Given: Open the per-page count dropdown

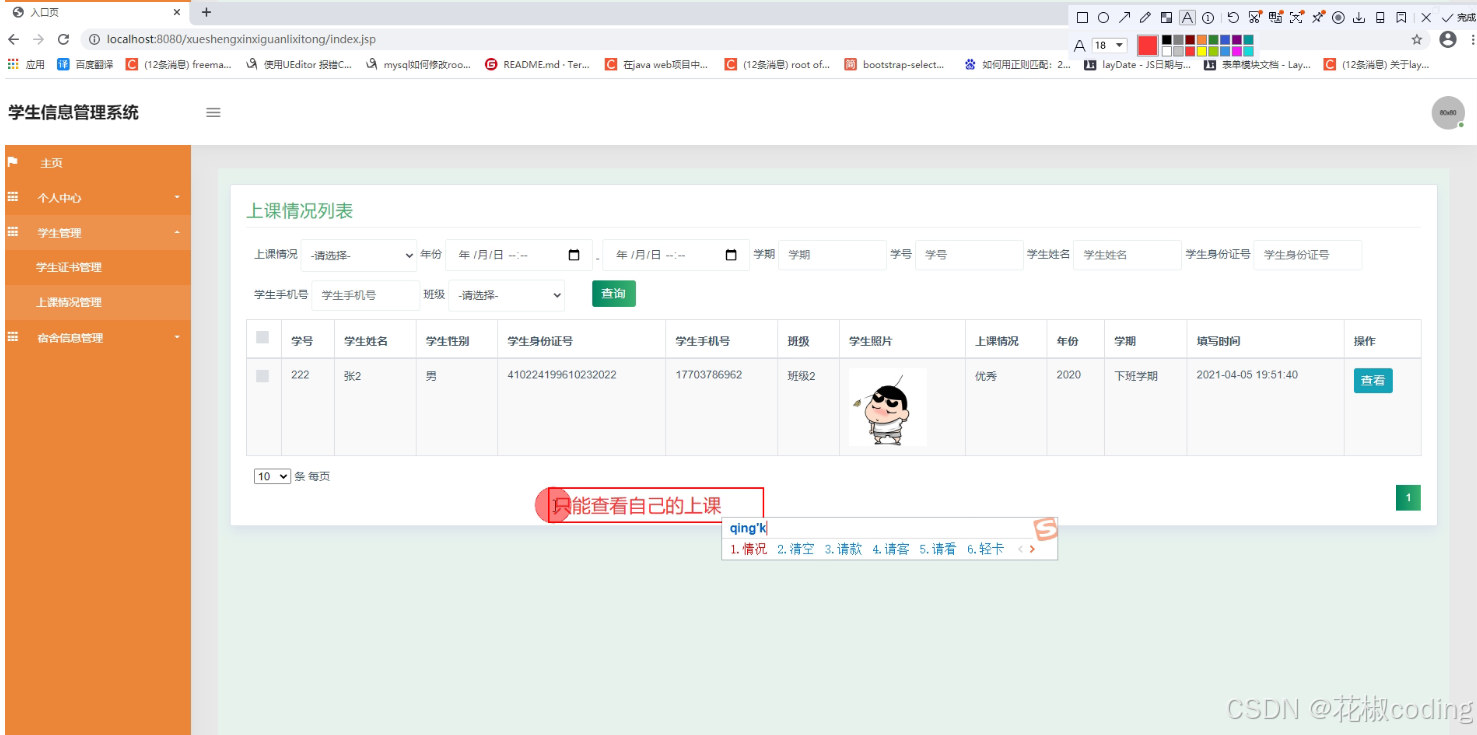Looking at the screenshot, I should (x=271, y=476).
